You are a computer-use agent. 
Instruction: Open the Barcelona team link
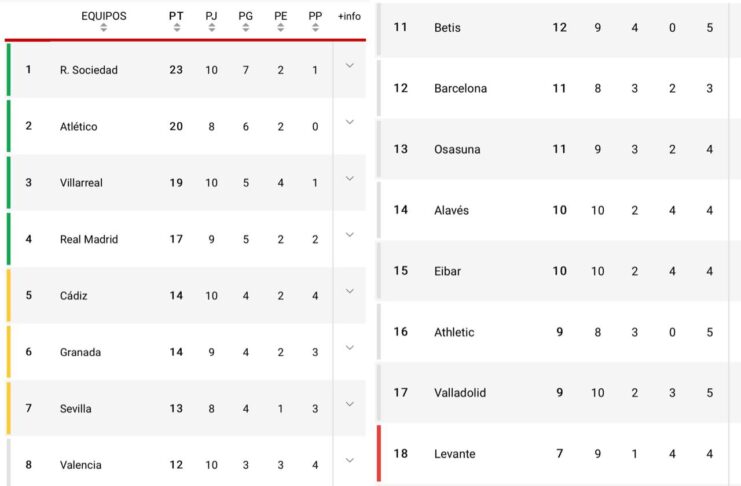pyautogui.click(x=460, y=88)
